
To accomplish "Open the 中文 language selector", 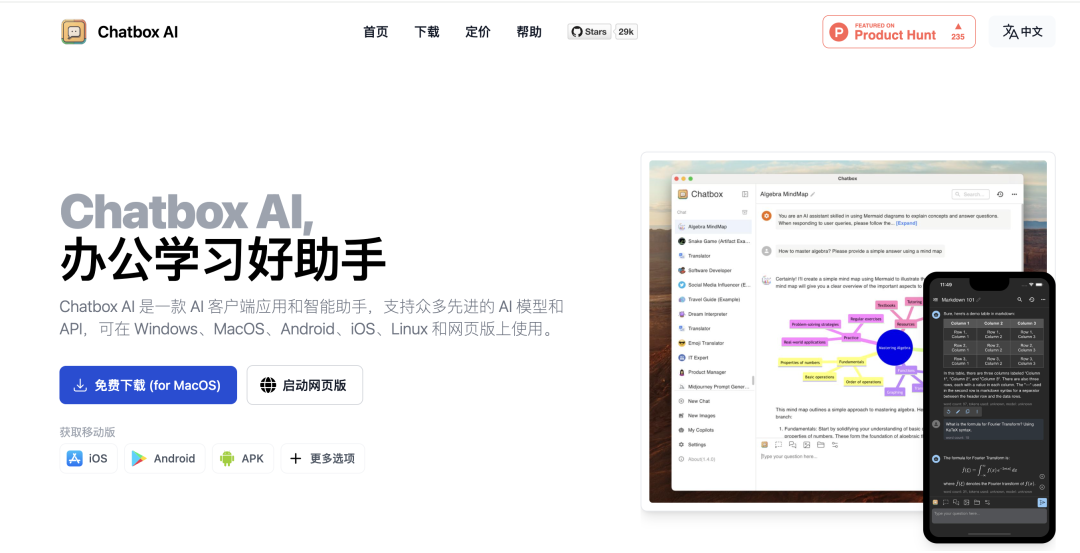I will (1022, 32).
